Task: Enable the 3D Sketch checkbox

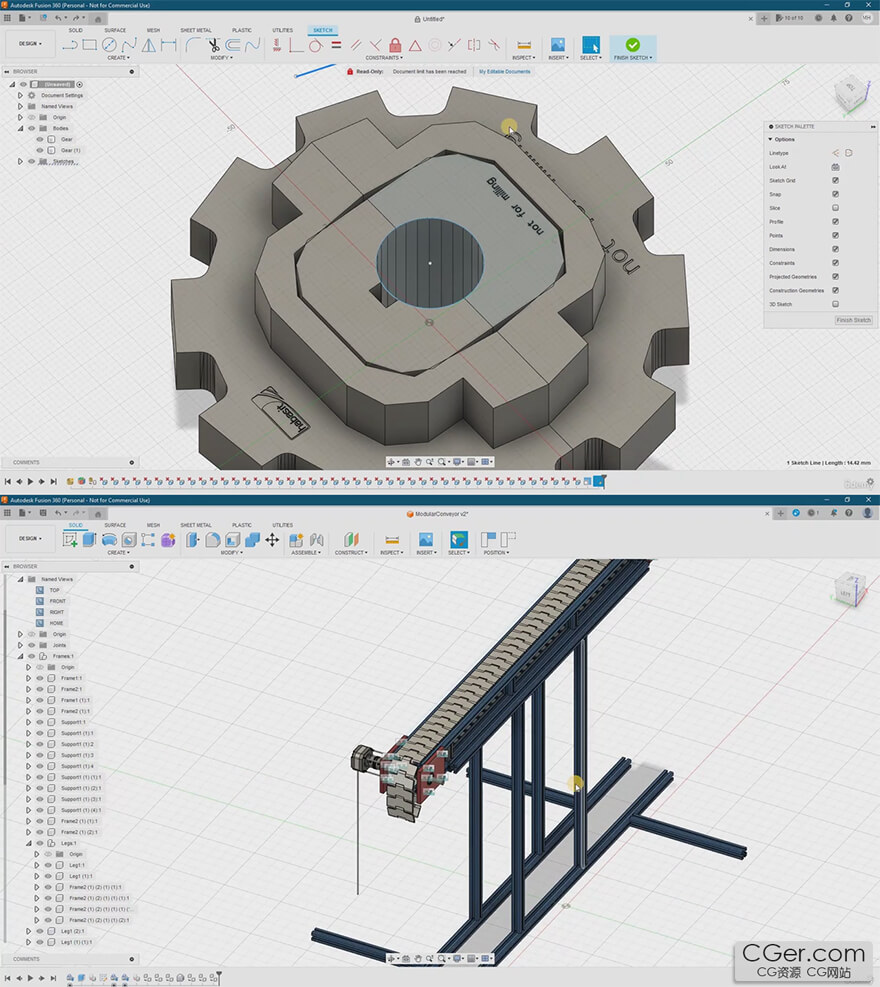Action: [x=835, y=304]
